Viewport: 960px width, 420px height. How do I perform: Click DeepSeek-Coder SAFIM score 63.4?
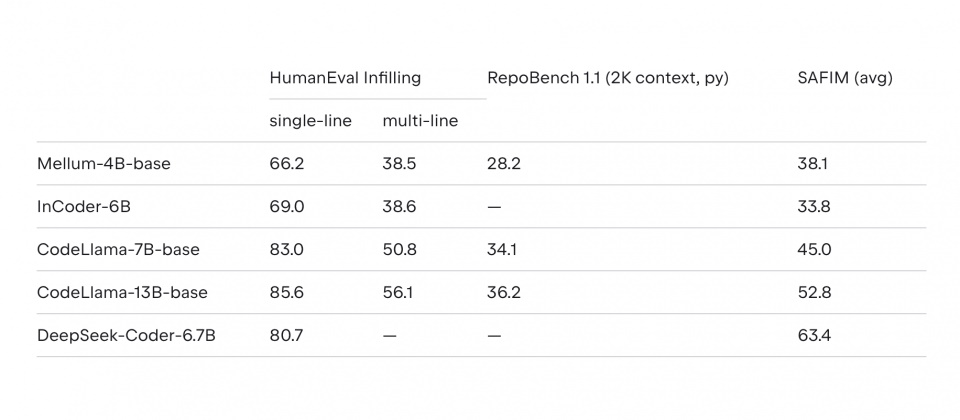coord(814,336)
